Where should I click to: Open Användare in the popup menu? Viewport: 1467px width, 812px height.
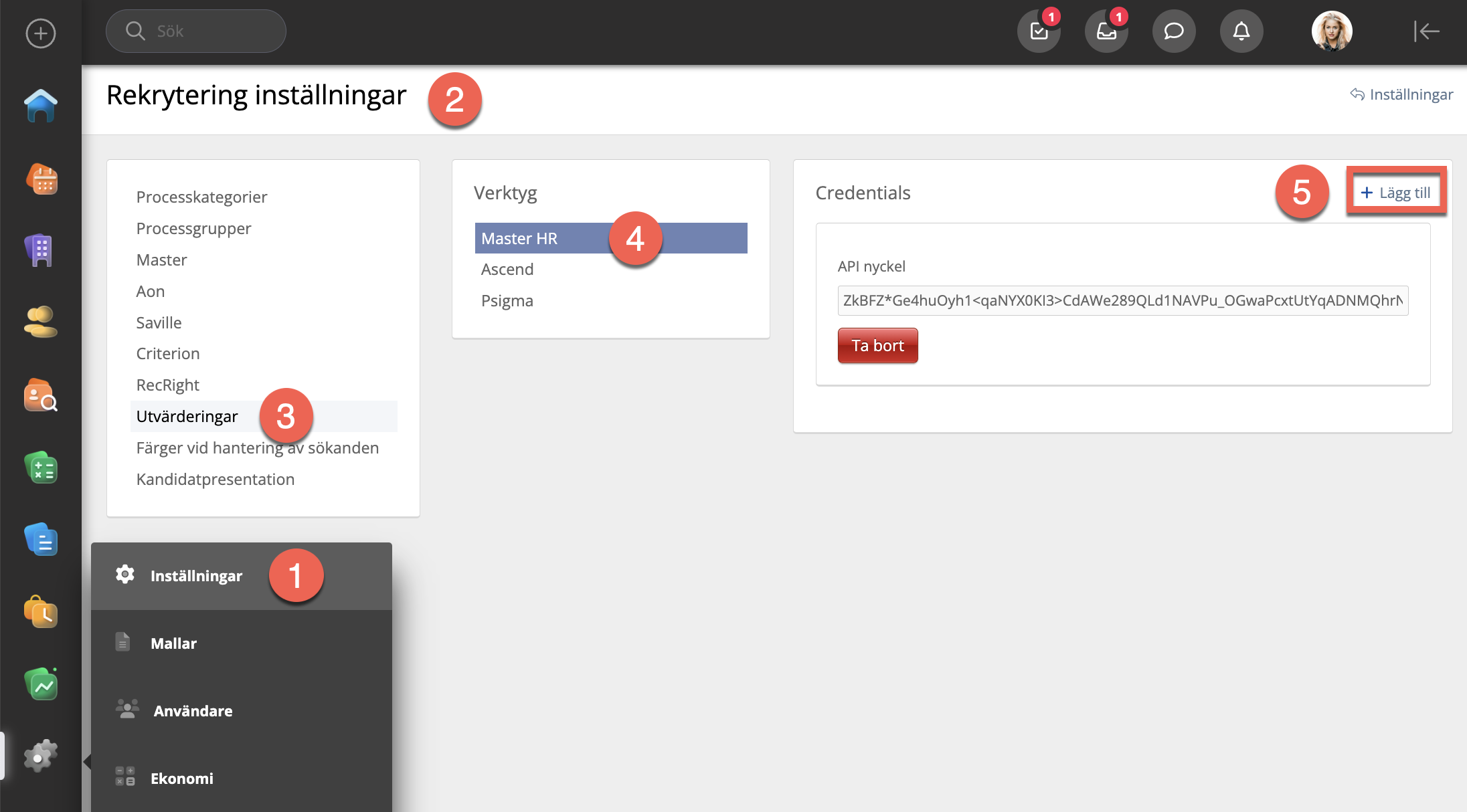[242, 711]
